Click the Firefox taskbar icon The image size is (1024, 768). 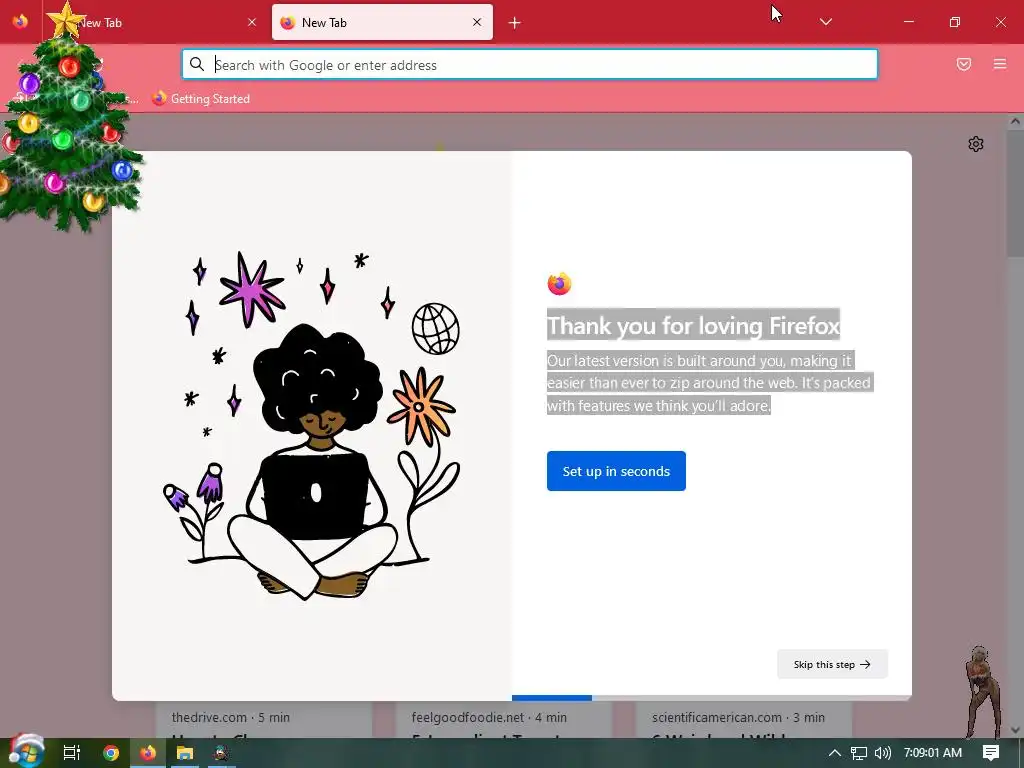click(x=148, y=753)
